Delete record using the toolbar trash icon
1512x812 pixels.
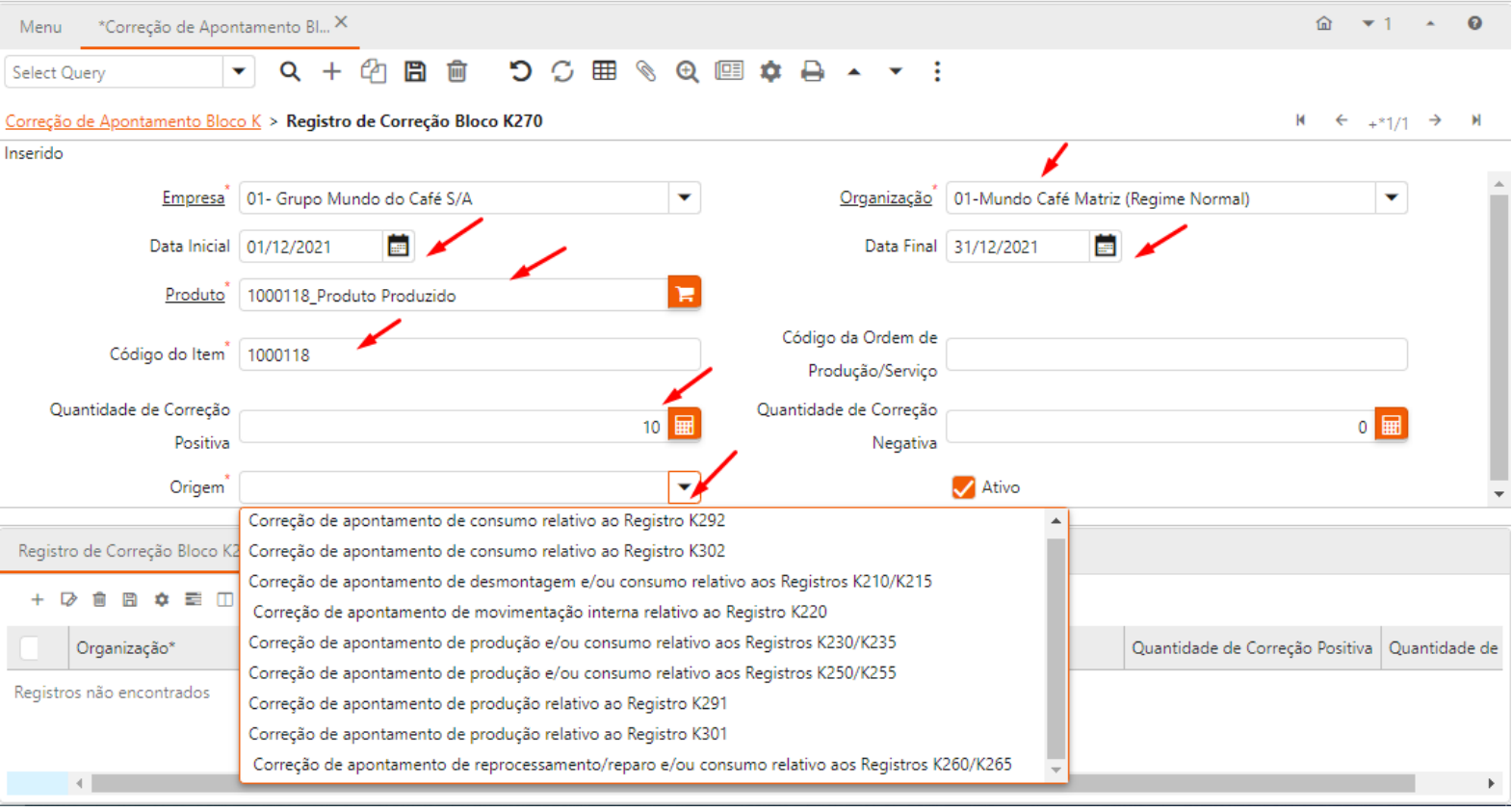pyautogui.click(x=457, y=71)
